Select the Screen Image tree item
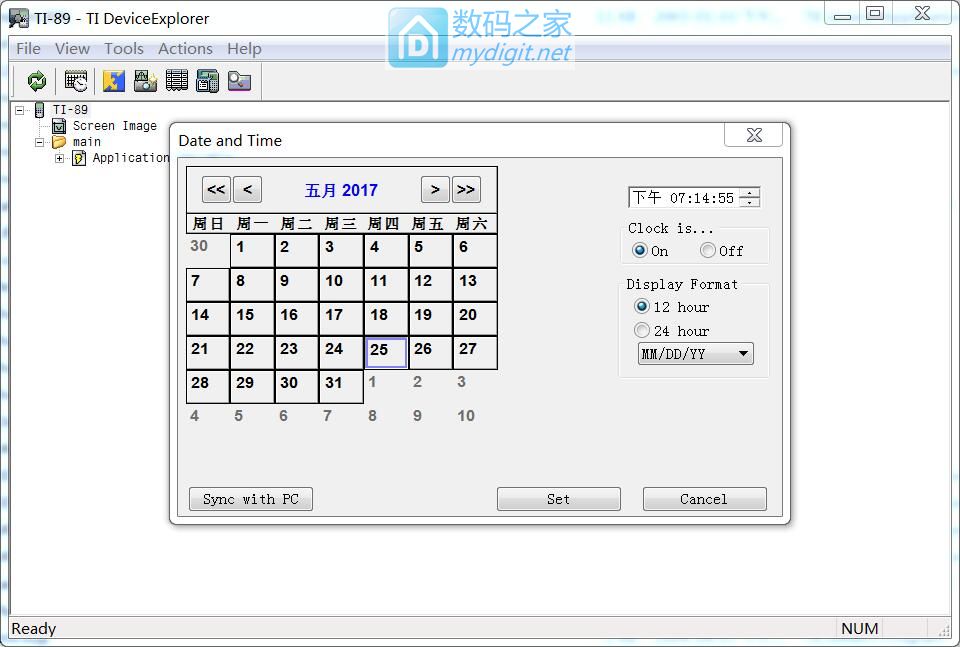960x647 pixels. coord(114,125)
